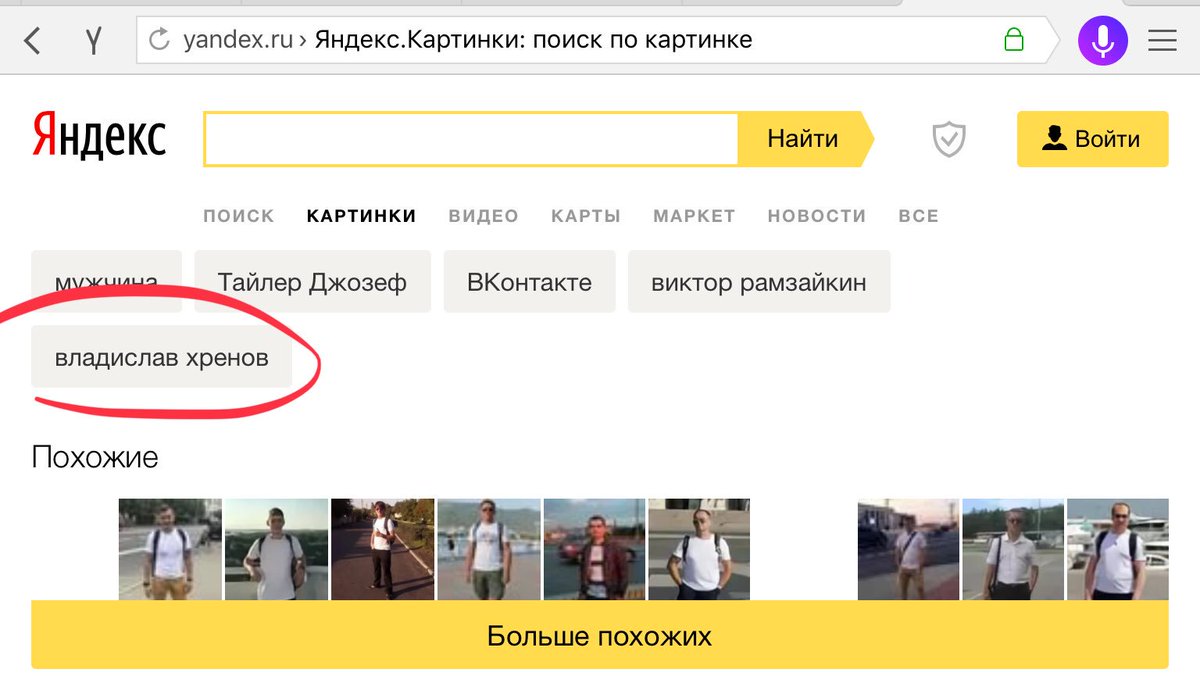Switch to the НОВОСТИ tab
Viewport: 1200px width, 694px height.
(817, 216)
